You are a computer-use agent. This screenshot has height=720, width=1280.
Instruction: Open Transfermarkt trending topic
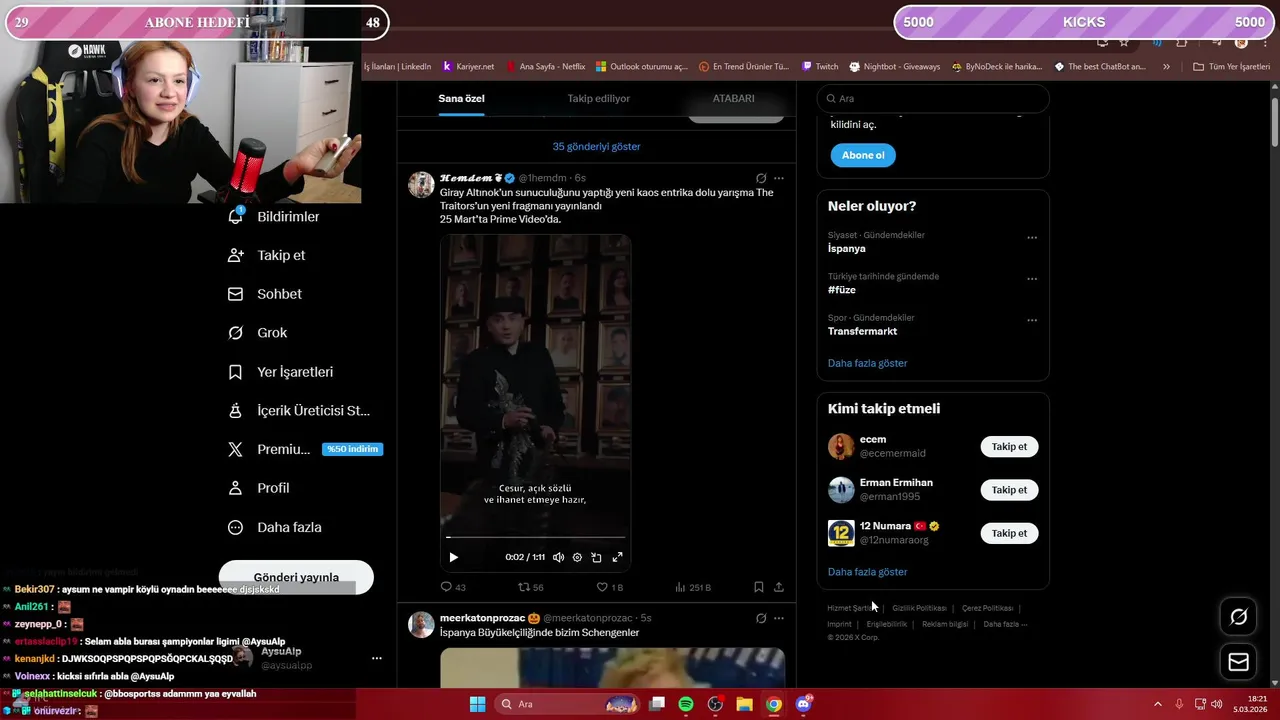pos(862,331)
